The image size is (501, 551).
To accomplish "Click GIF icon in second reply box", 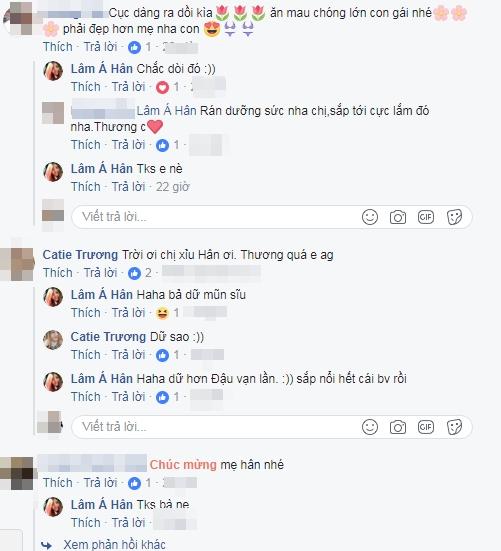I will point(426,427).
